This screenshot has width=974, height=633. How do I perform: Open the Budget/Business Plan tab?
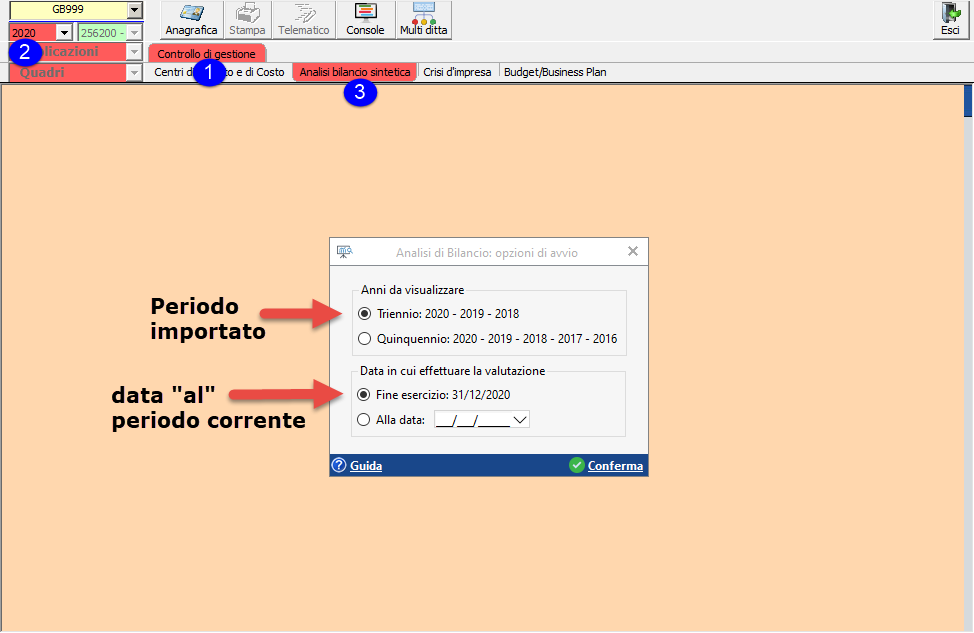pyautogui.click(x=555, y=73)
